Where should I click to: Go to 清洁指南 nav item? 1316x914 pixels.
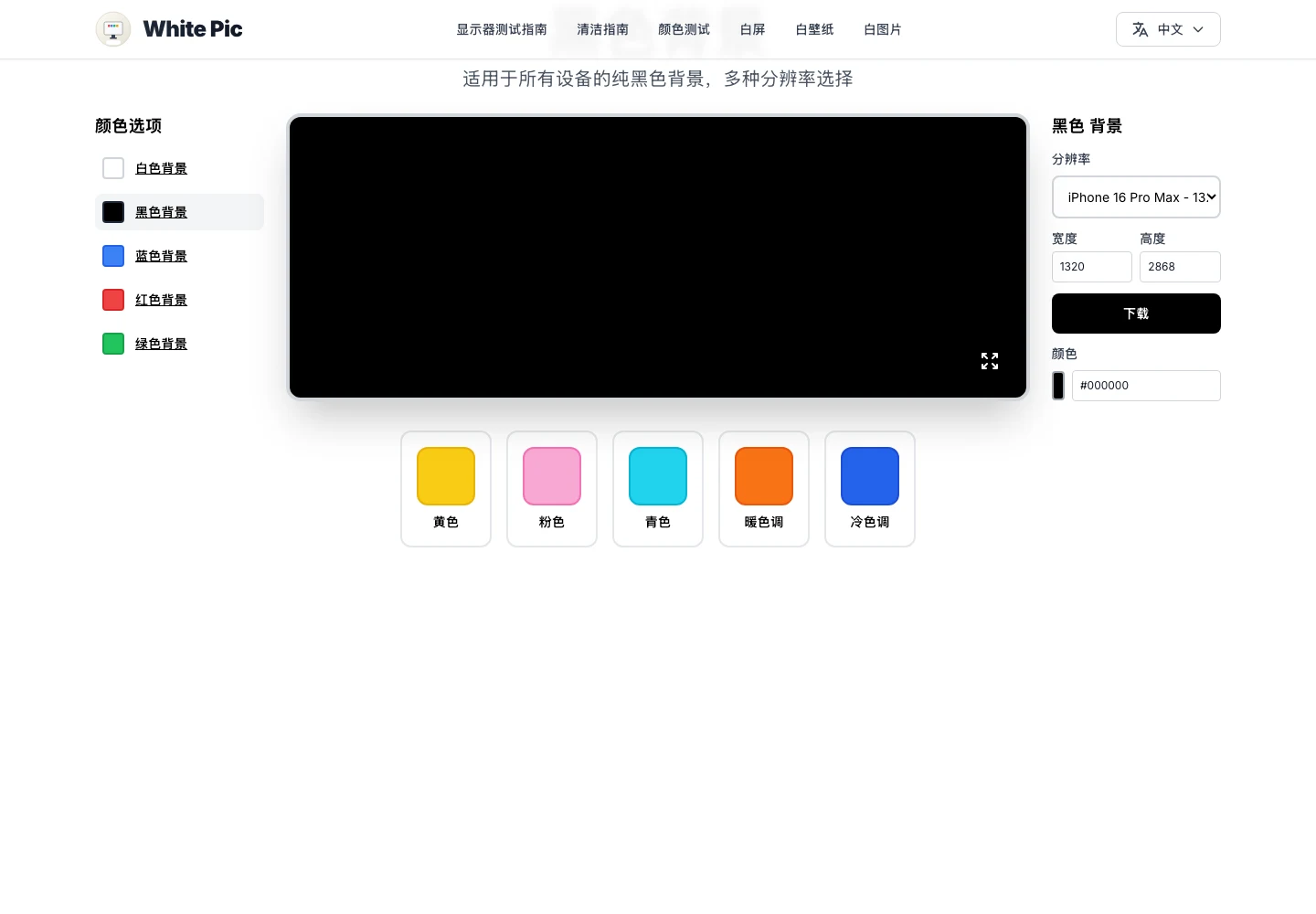602,29
